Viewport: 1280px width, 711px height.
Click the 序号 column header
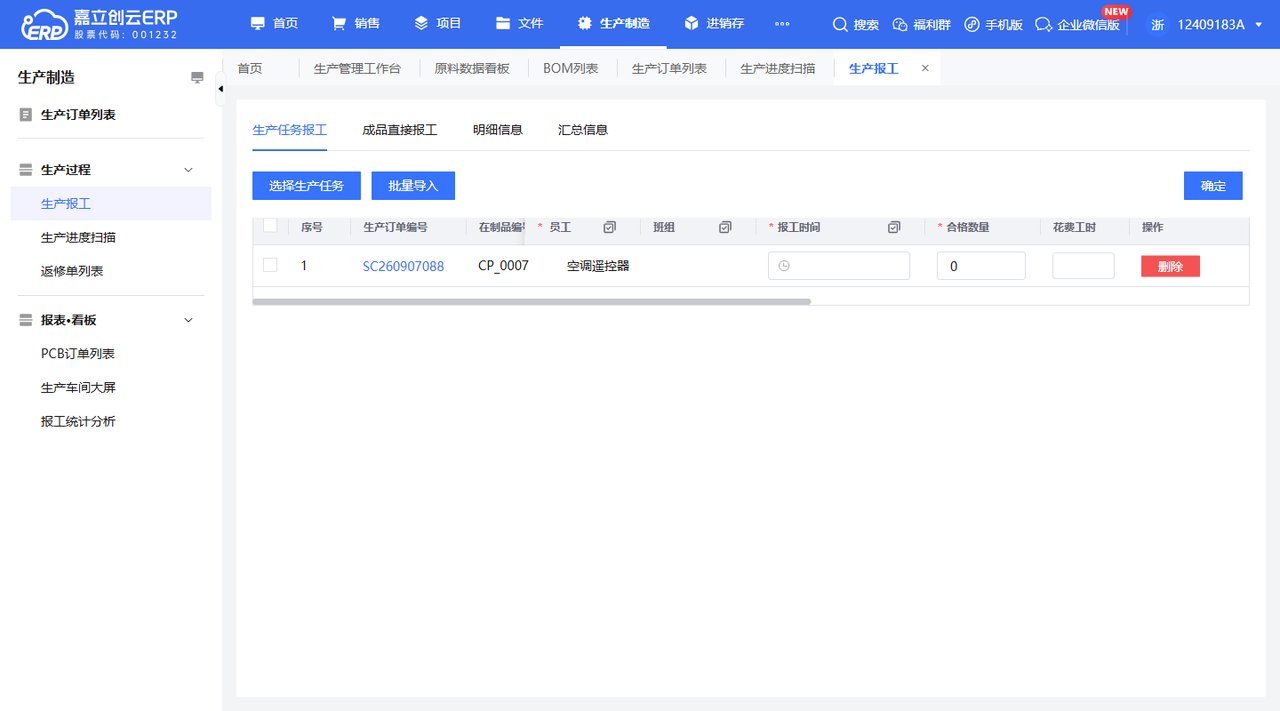point(312,228)
